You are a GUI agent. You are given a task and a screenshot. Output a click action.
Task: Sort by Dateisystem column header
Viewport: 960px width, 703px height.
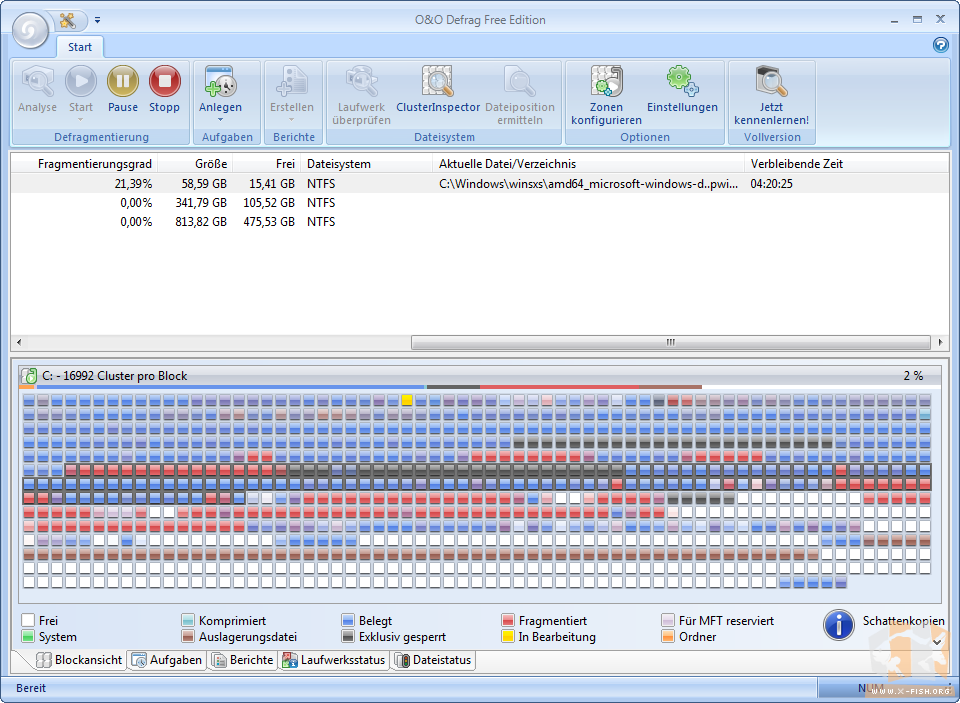click(367, 164)
